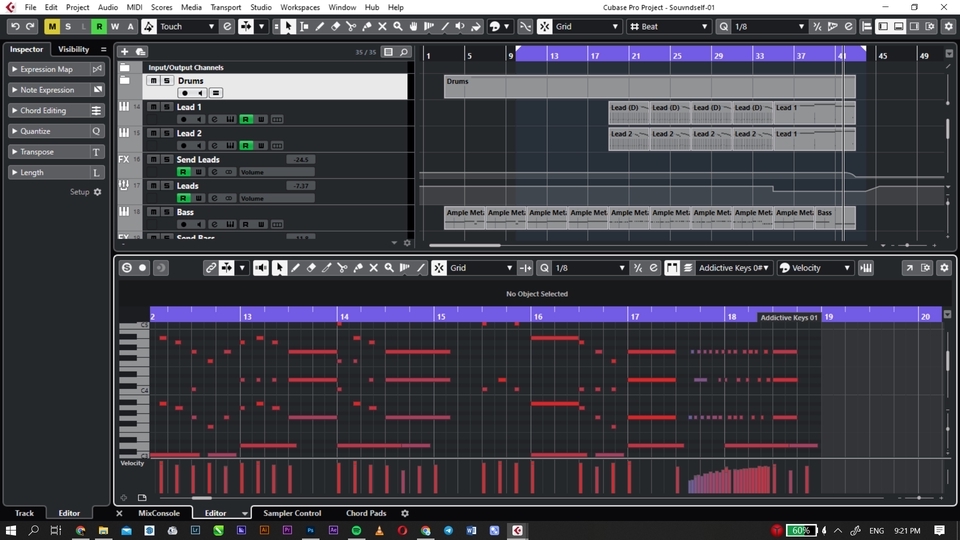Open the Addictive Keys part selector dropdown

[x=733, y=268]
